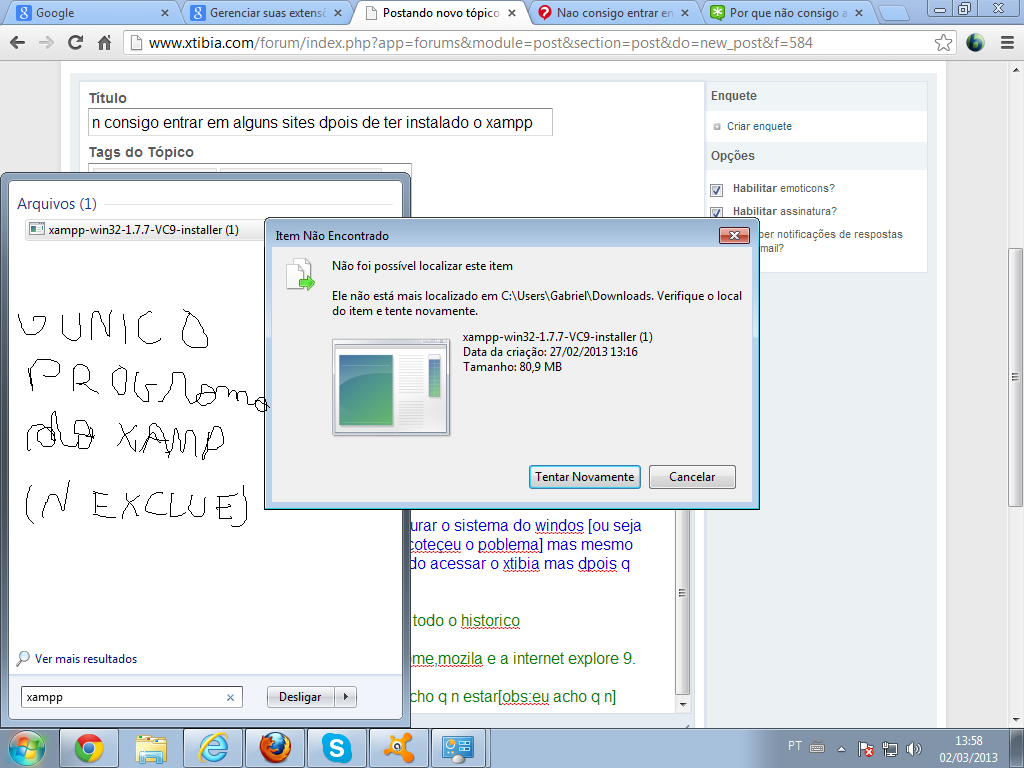This screenshot has height=768, width=1024.
Task: Click Tentar Novamente button
Action: point(584,477)
